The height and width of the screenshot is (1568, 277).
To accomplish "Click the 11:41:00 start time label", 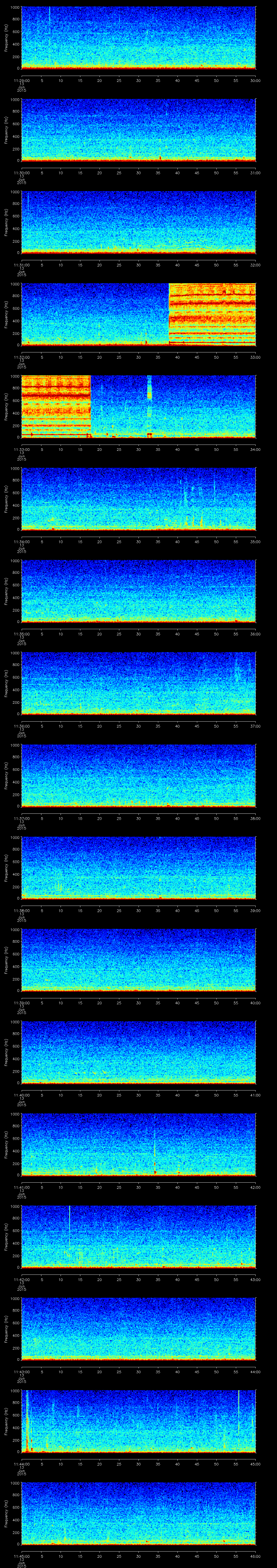I will 21,1187.
